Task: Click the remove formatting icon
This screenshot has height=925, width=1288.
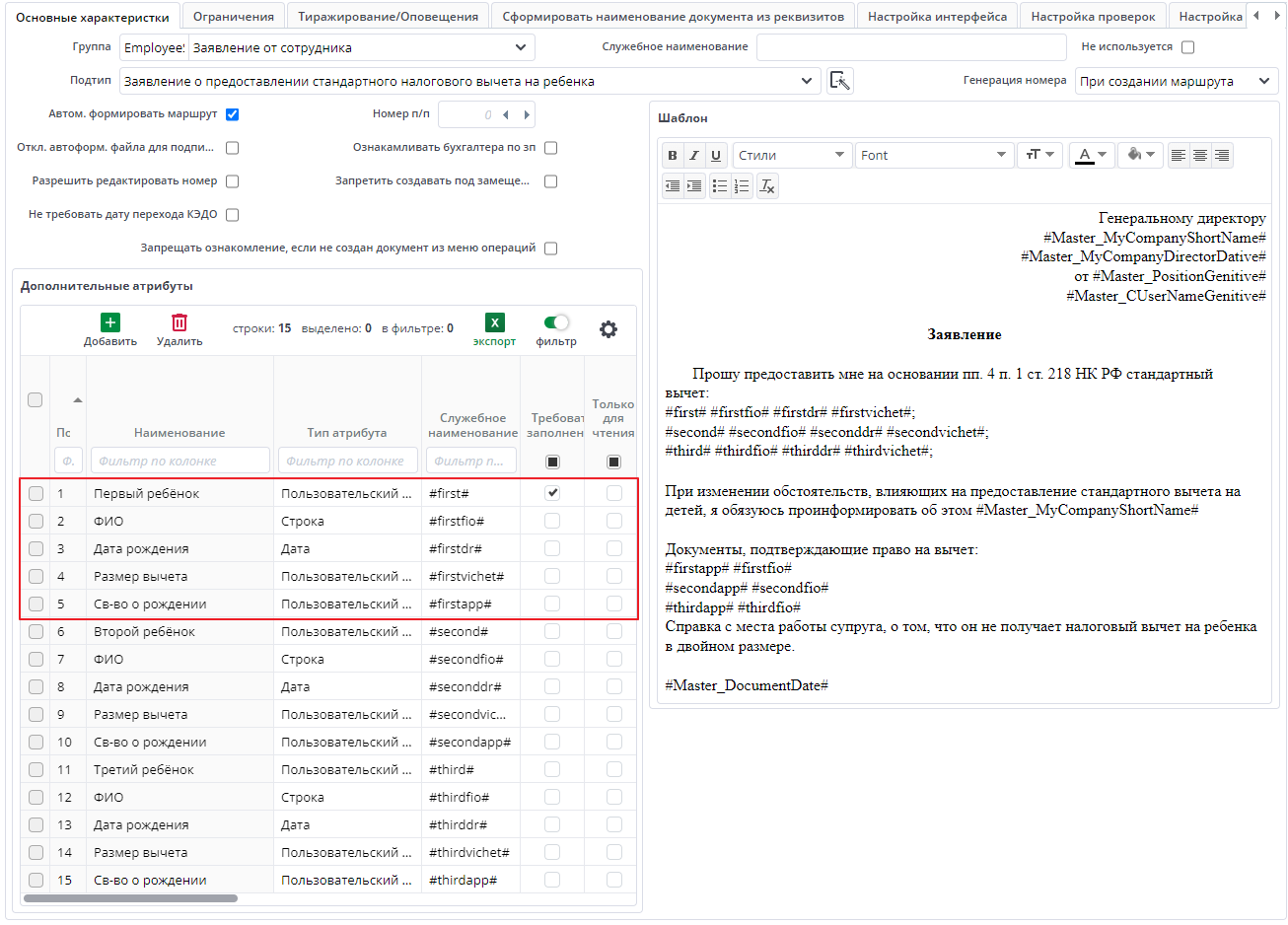Action: pyautogui.click(x=767, y=186)
